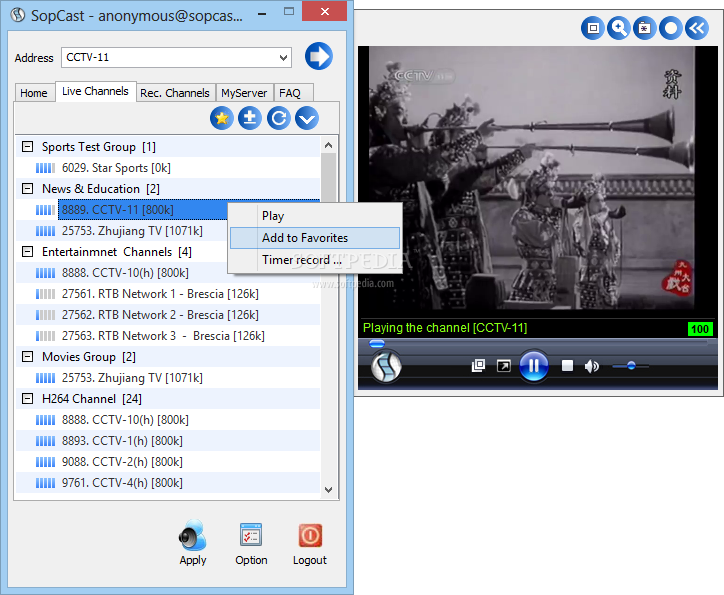The image size is (724, 595).
Task: Click the Logout power icon
Action: (310, 535)
